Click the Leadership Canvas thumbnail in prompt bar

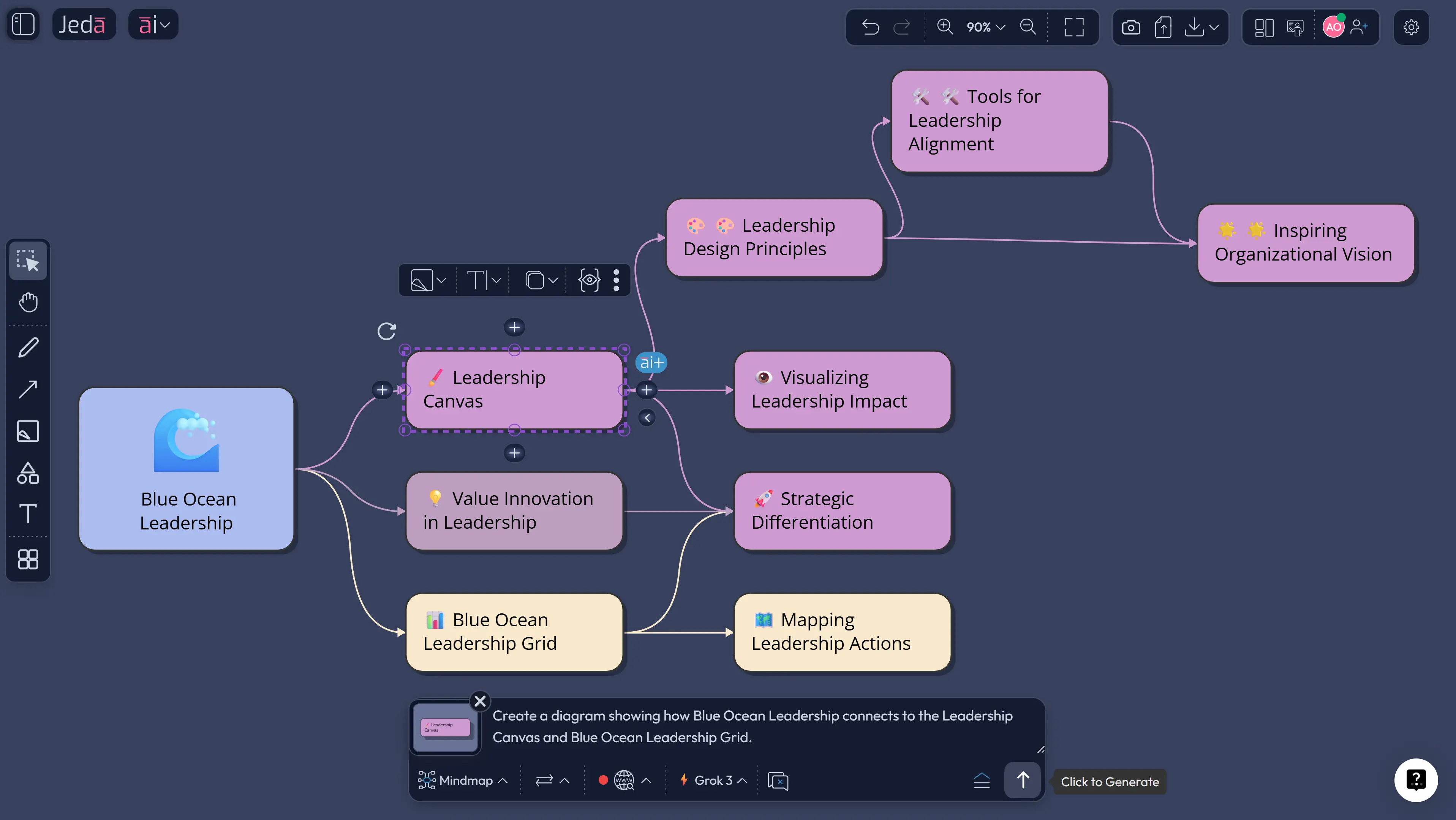(445, 727)
